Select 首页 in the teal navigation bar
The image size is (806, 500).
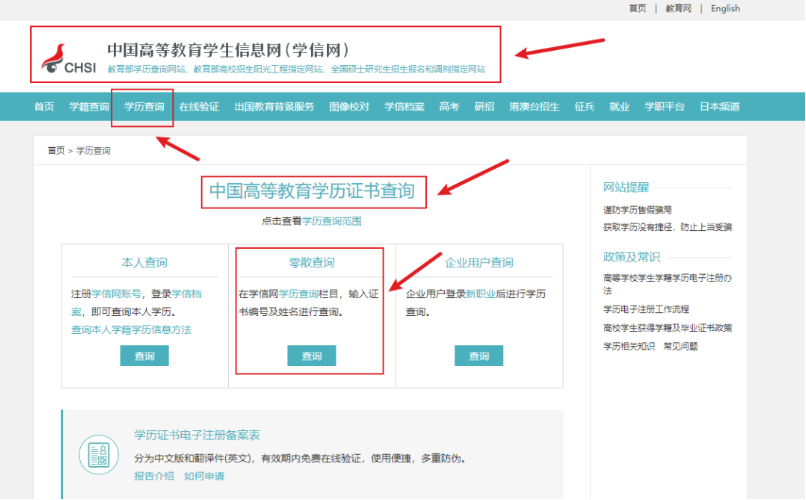click(x=44, y=106)
